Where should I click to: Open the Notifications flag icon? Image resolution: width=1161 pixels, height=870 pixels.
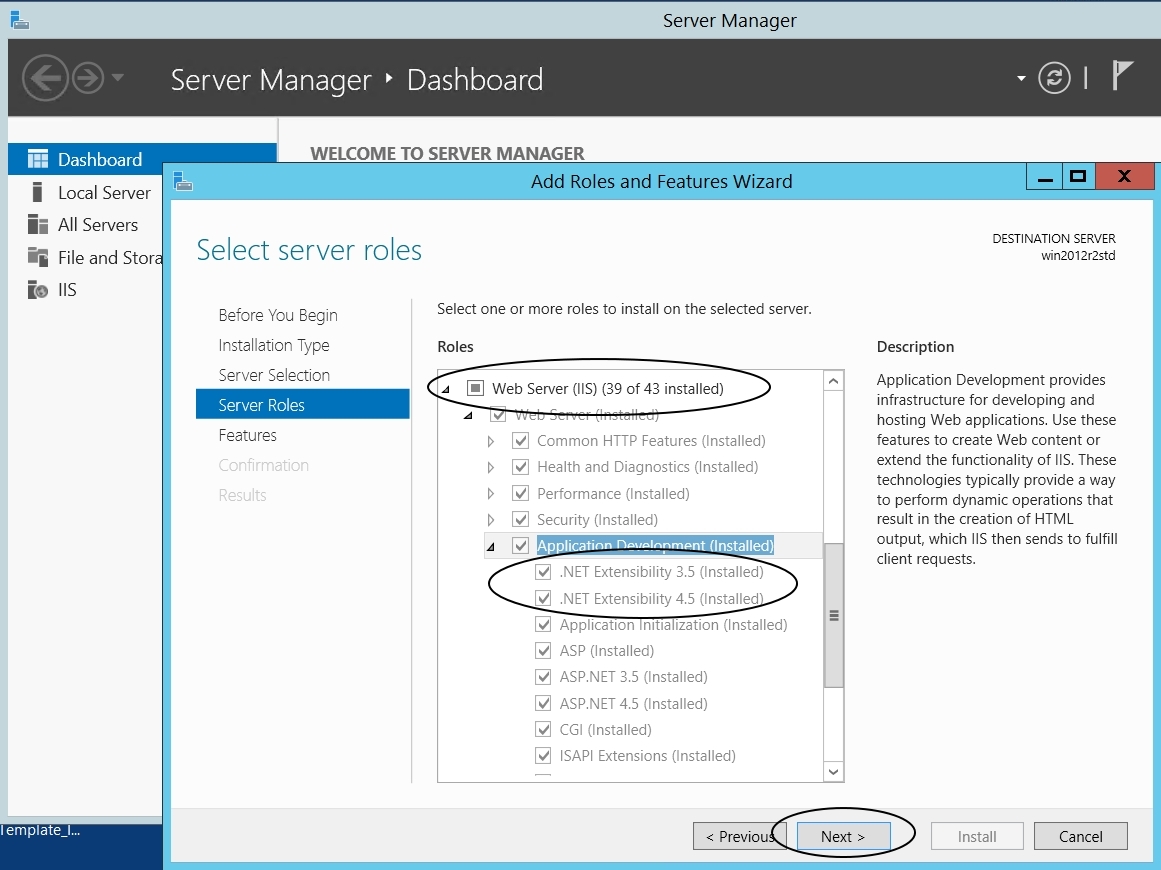tap(1122, 76)
